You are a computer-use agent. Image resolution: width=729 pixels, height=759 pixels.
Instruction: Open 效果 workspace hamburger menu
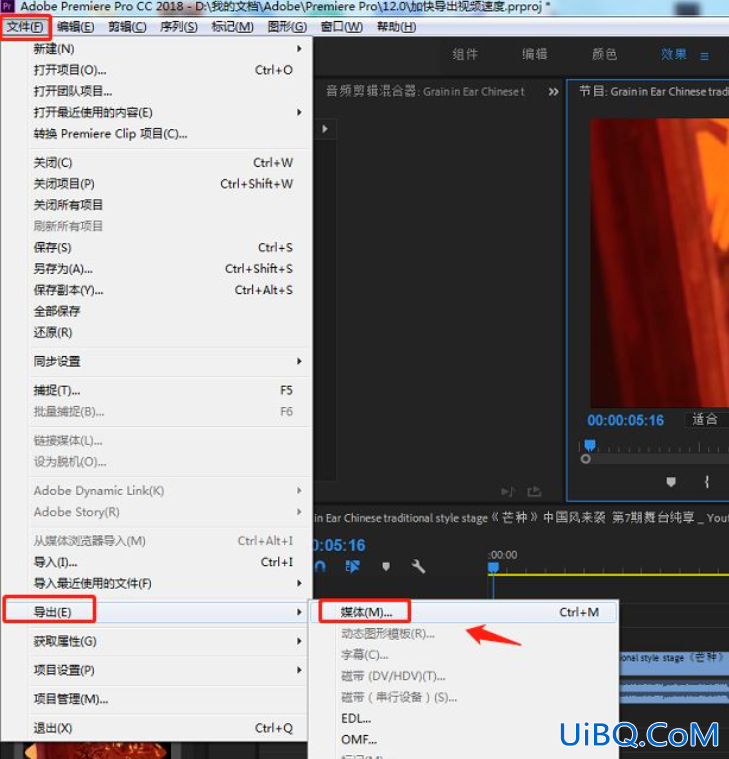click(704, 57)
